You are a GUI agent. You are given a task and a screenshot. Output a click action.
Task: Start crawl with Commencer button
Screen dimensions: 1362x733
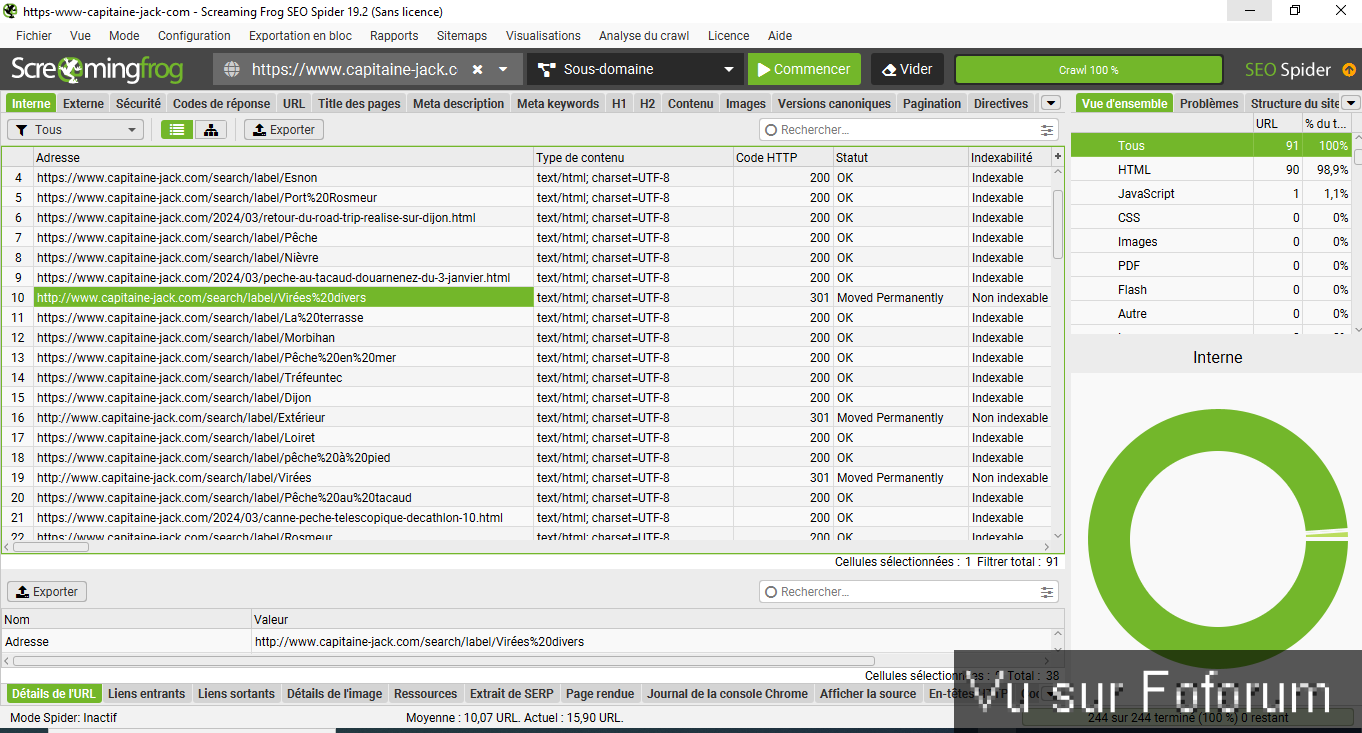coord(804,70)
